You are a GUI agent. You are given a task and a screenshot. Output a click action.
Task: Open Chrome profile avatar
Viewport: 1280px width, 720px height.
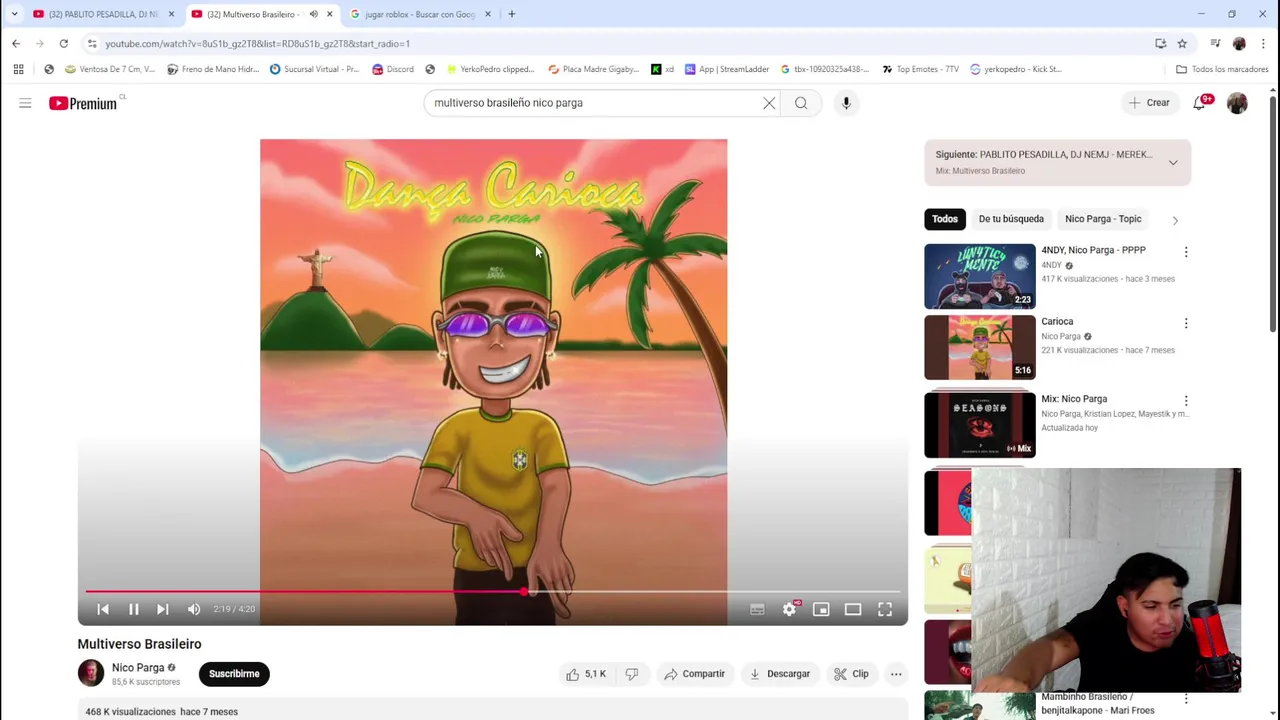[x=1239, y=43]
